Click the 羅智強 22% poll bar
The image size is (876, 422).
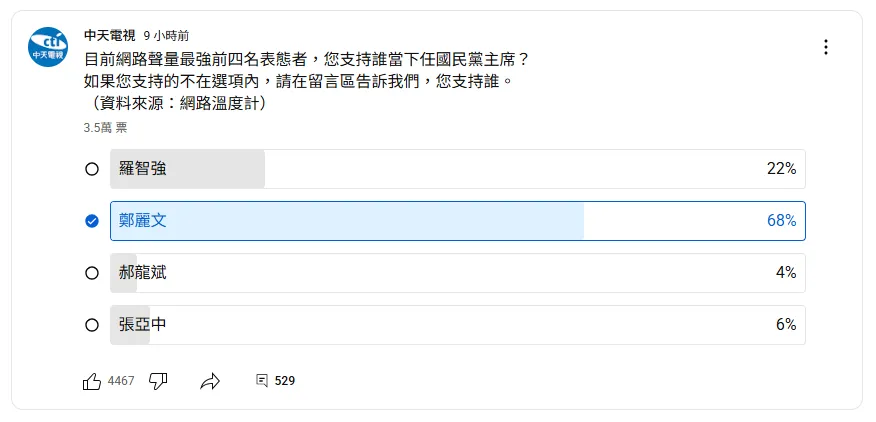[x=457, y=169]
